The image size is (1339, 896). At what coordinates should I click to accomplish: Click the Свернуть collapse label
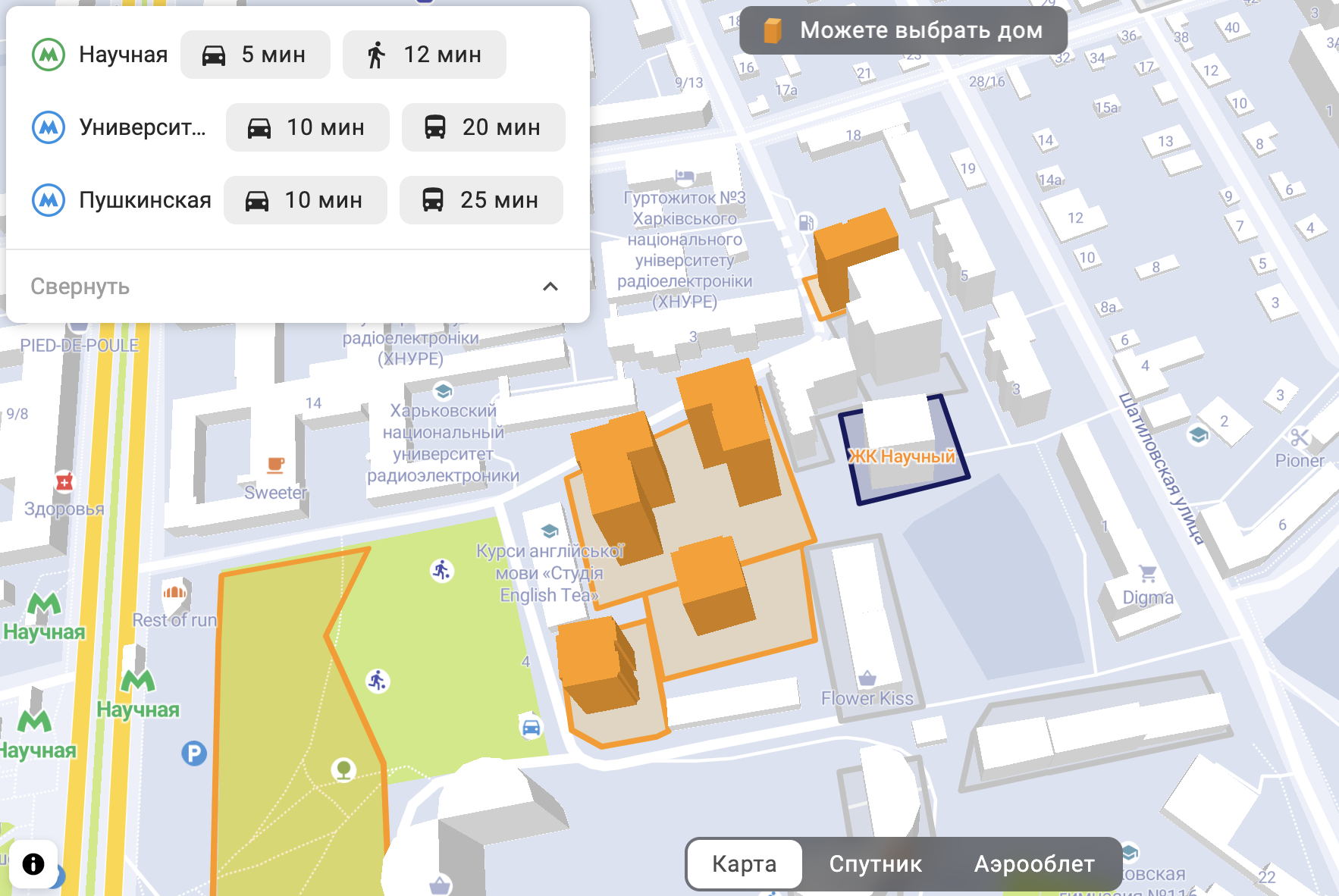coord(80,287)
